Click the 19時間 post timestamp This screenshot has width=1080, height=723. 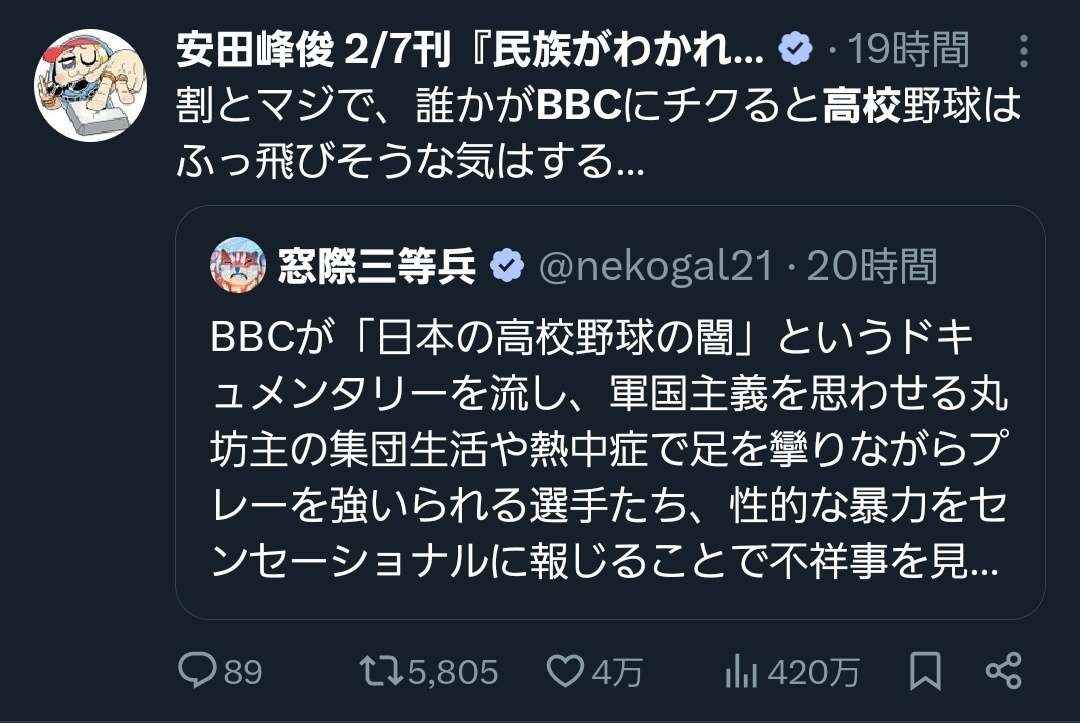[908, 49]
